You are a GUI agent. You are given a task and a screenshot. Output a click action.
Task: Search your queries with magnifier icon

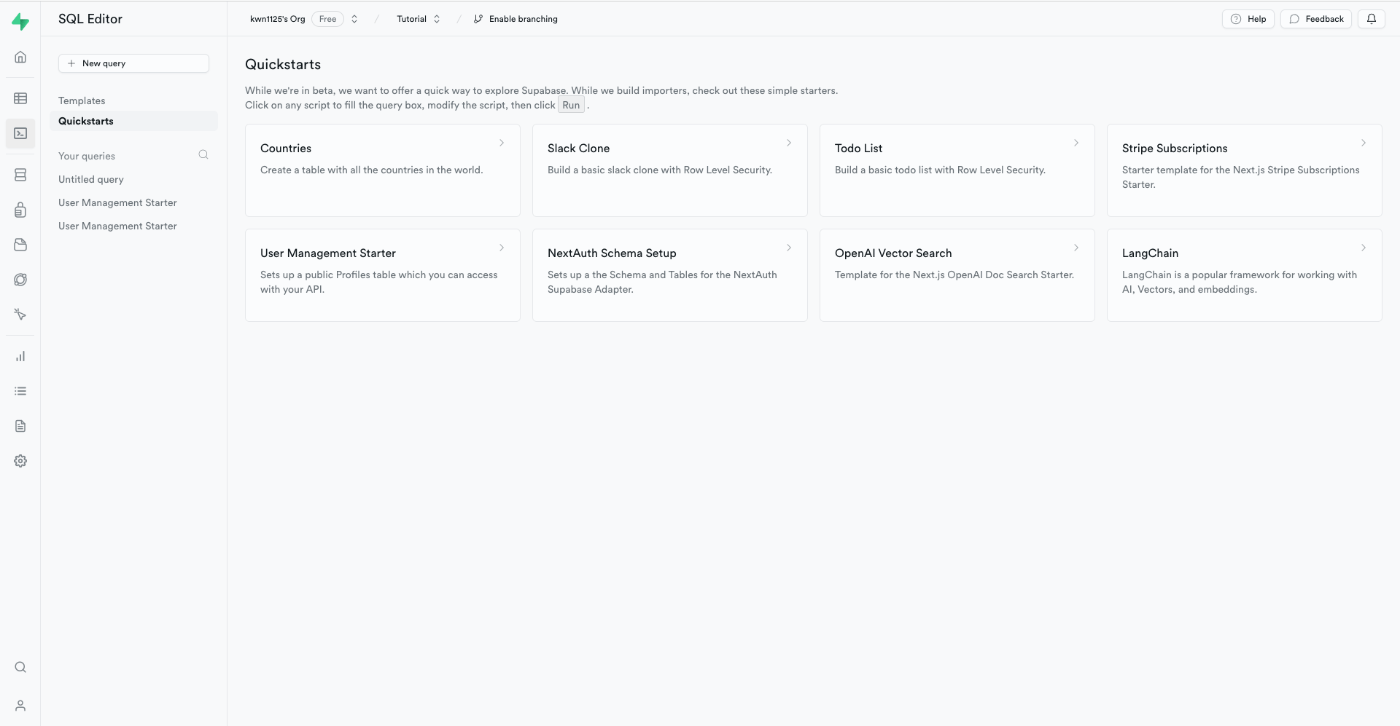(203, 155)
